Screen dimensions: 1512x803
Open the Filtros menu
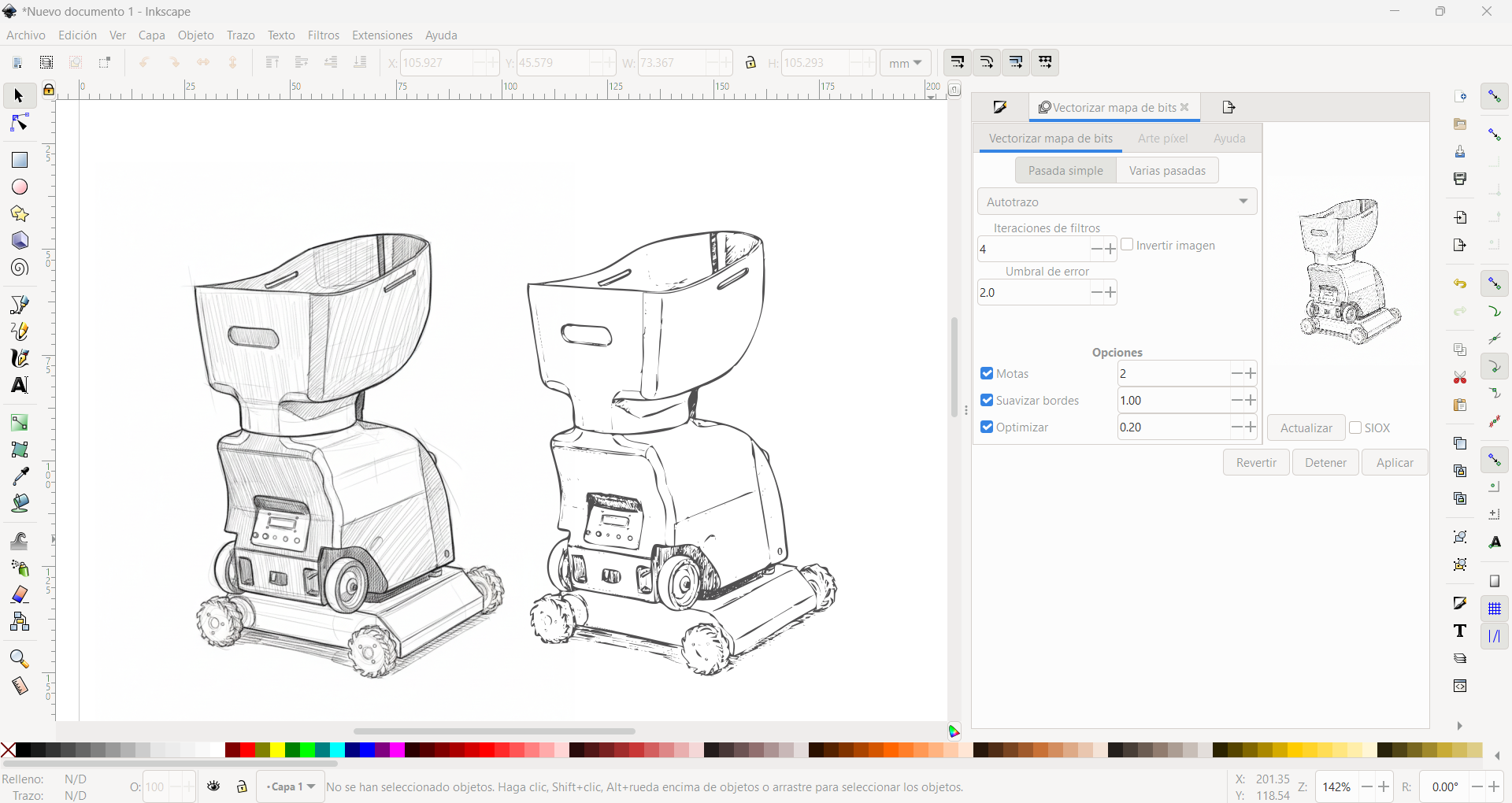(x=323, y=35)
